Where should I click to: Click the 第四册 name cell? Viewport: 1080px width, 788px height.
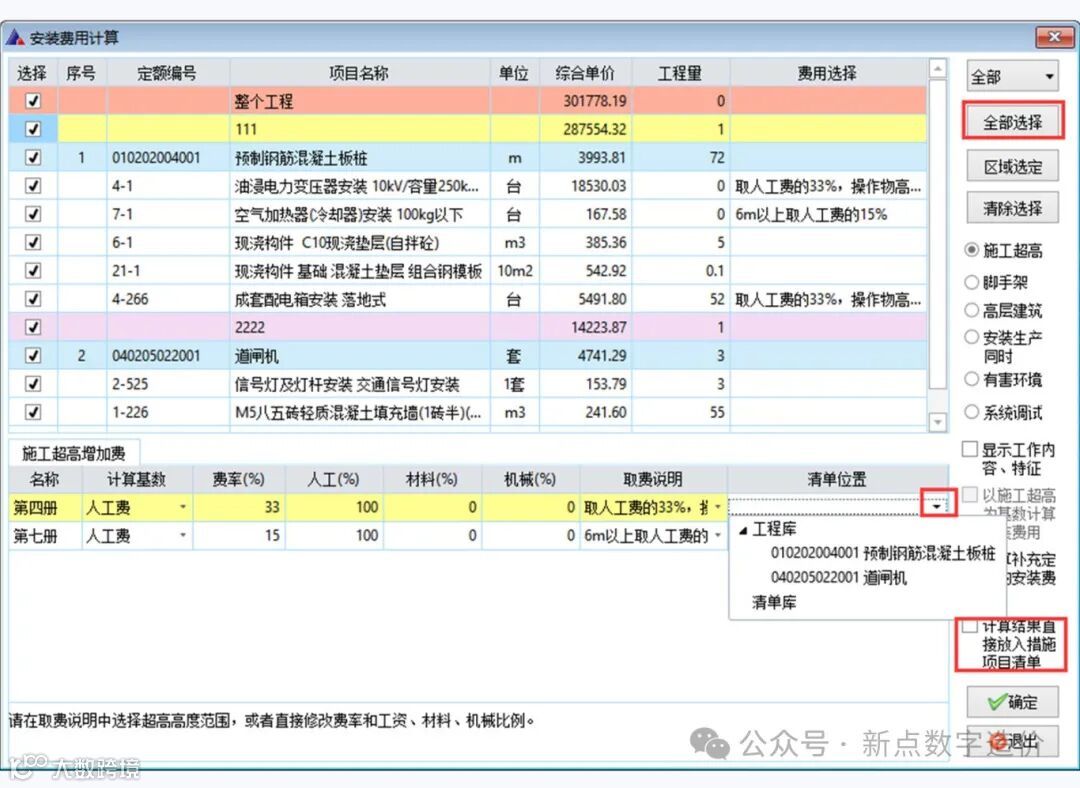tap(45, 507)
